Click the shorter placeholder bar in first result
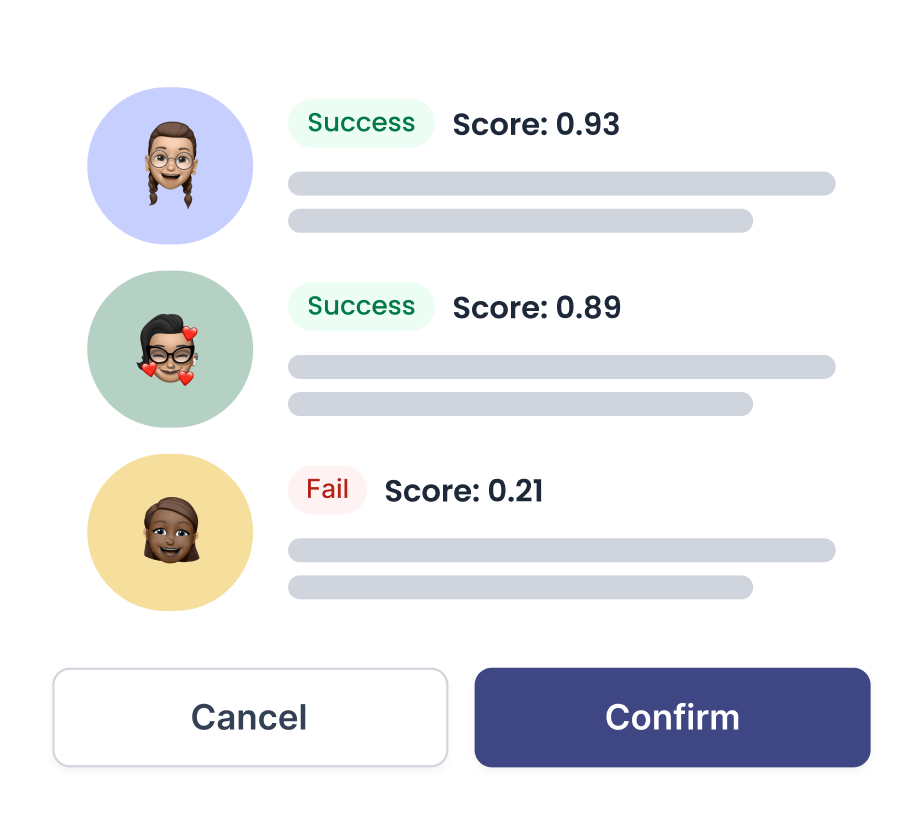 coord(520,221)
